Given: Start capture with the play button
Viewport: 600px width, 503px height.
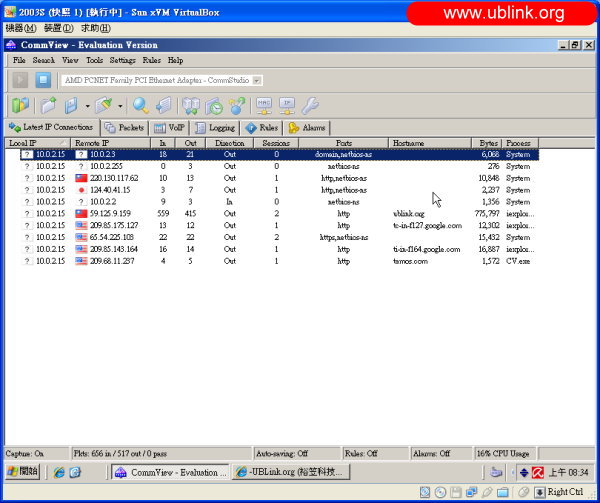Looking at the screenshot, I should coord(20,80).
